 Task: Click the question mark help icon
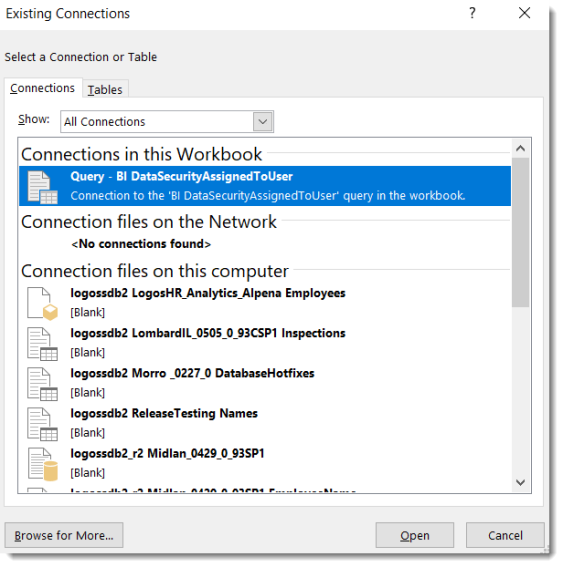click(472, 13)
